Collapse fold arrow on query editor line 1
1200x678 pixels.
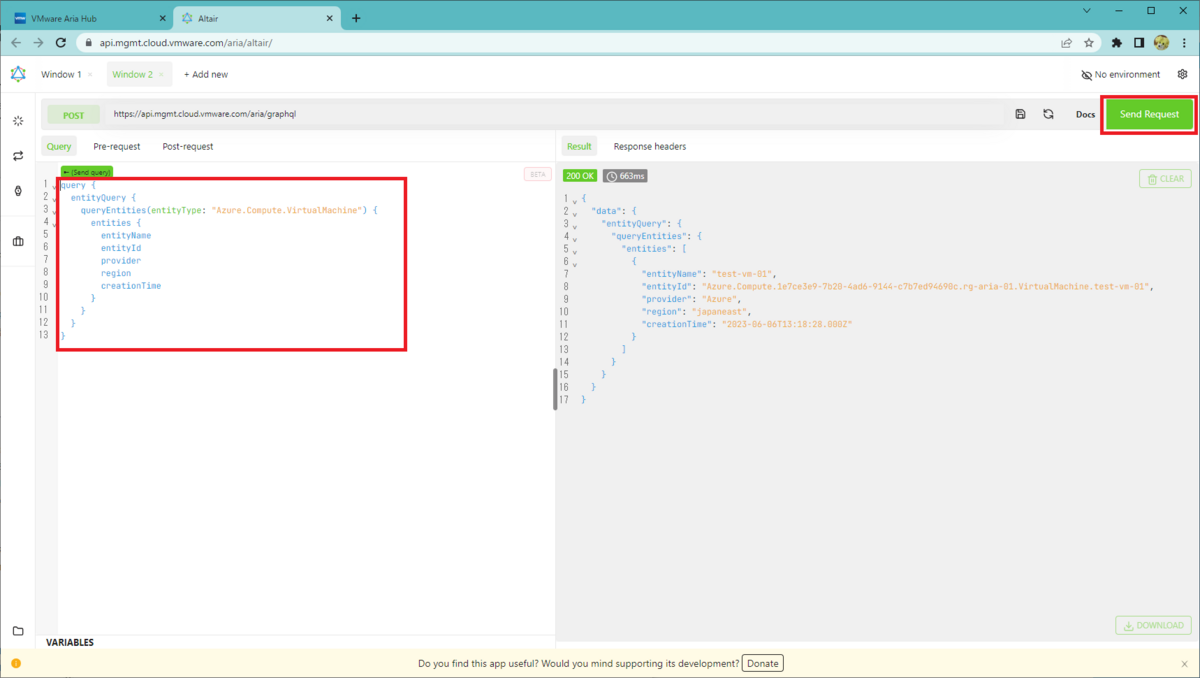point(54,186)
